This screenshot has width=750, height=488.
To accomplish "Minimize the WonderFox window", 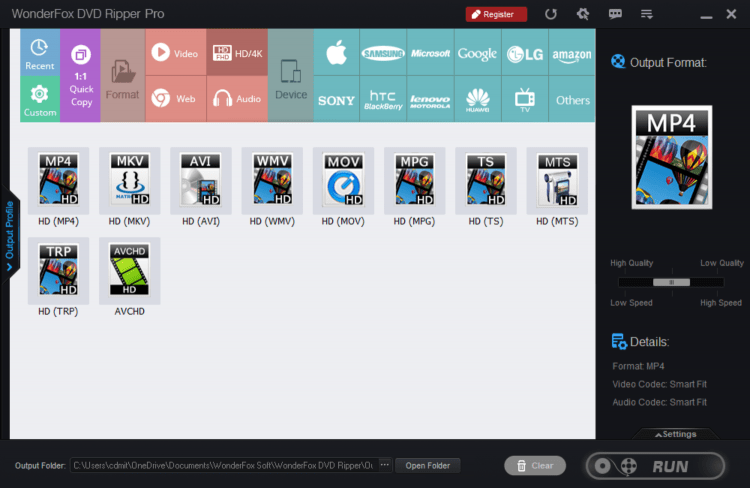I will click(x=706, y=15).
